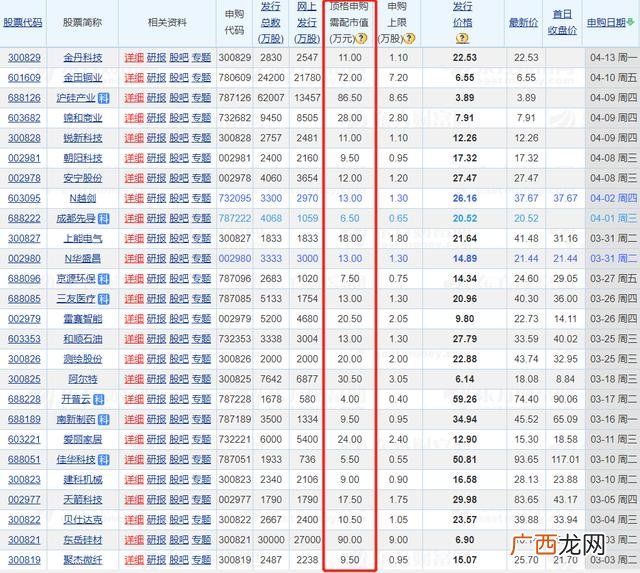
Task: Click 需配市值 cell 90.00
Action: pos(350,540)
